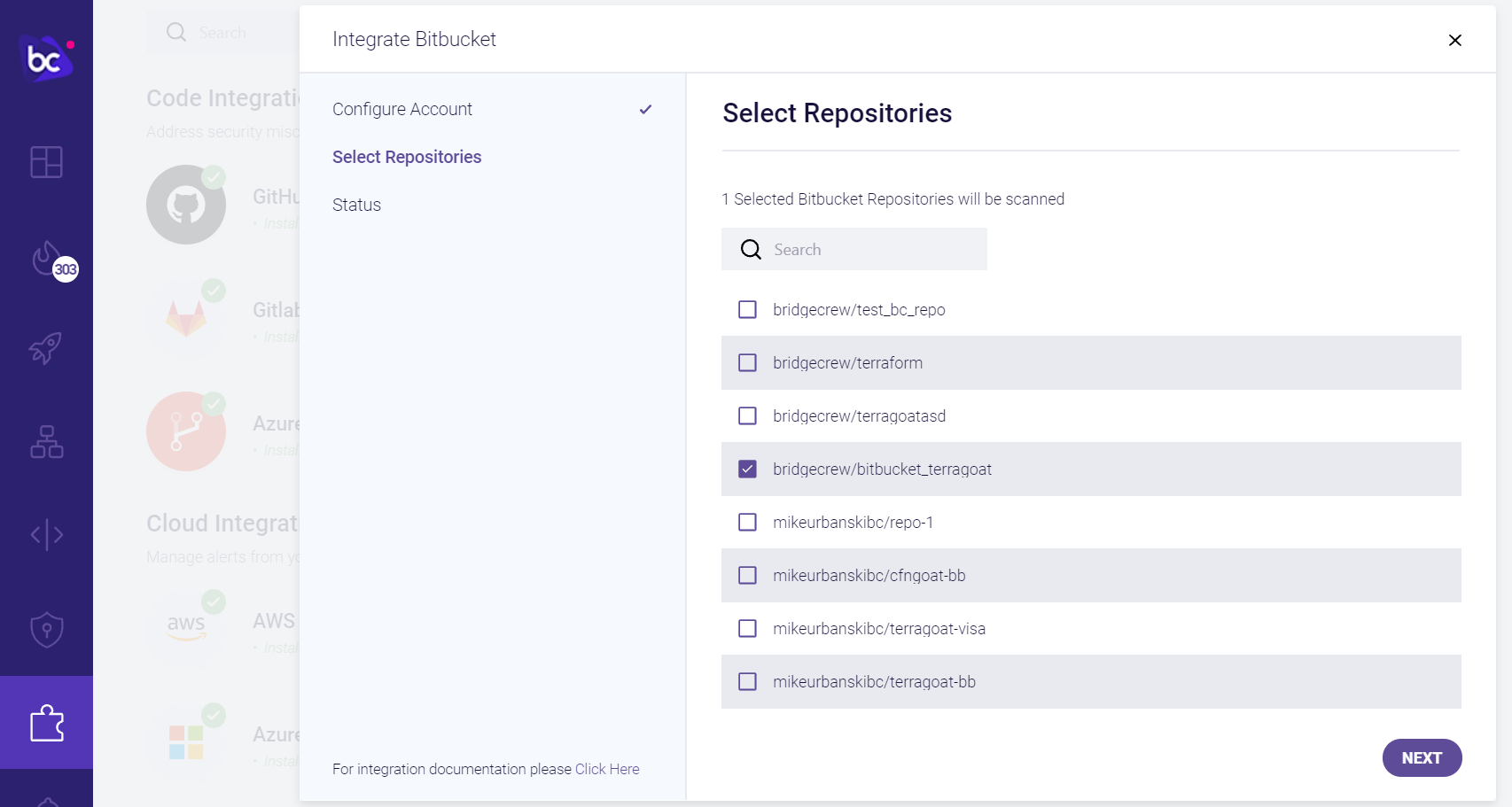Close the Integrate Bitbucket dialog
The image size is (1512, 807).
(x=1454, y=40)
